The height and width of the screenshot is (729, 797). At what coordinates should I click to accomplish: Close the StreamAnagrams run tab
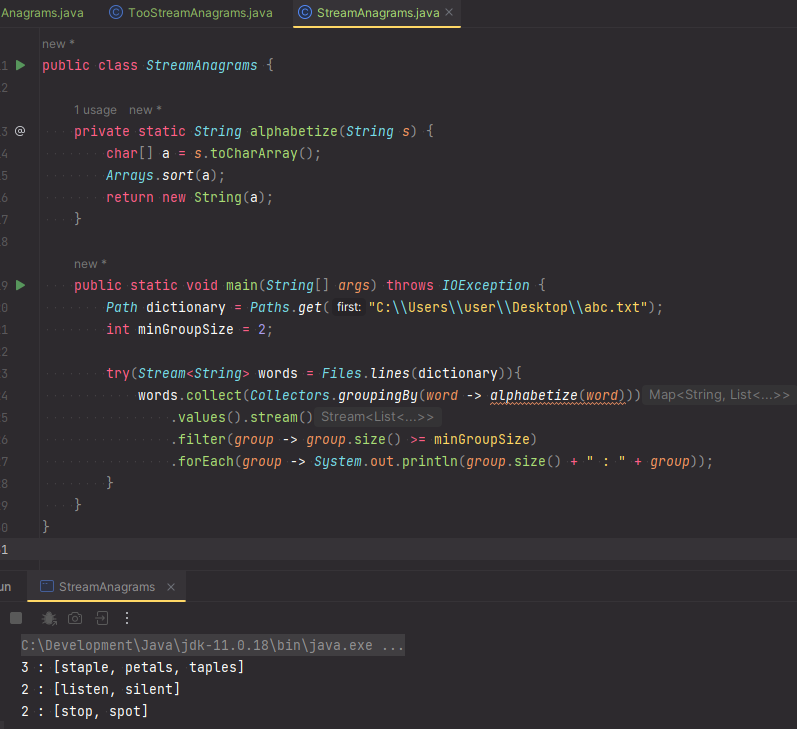(171, 587)
